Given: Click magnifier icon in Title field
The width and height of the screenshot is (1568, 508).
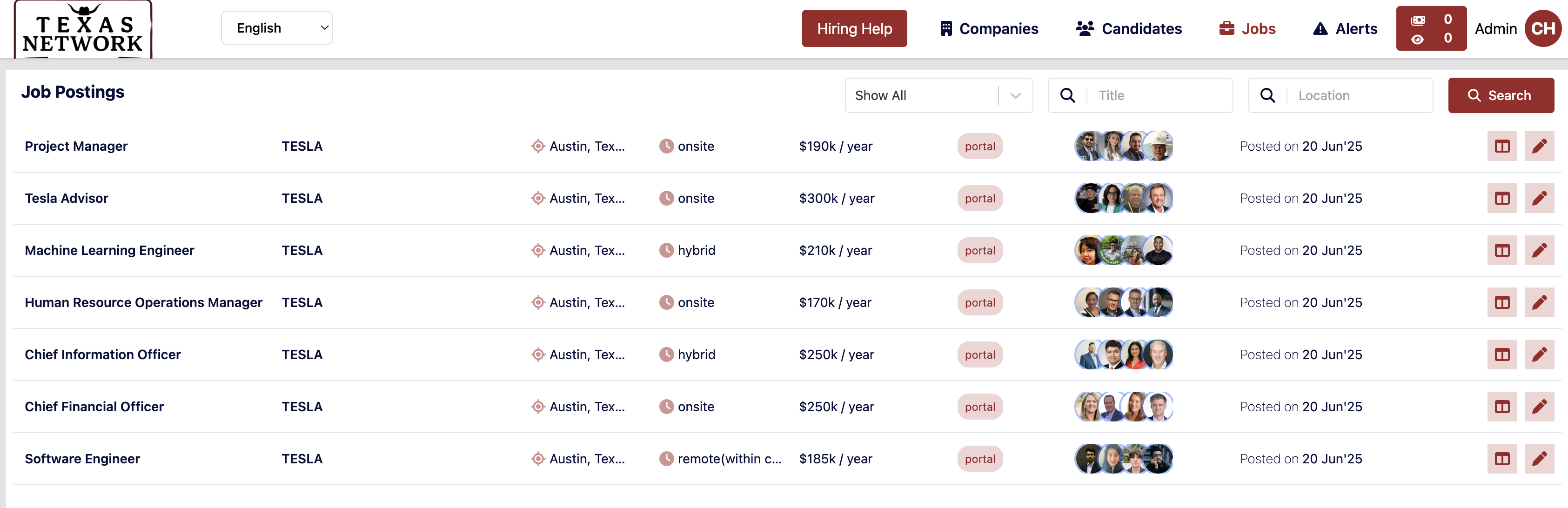Looking at the screenshot, I should (1067, 95).
